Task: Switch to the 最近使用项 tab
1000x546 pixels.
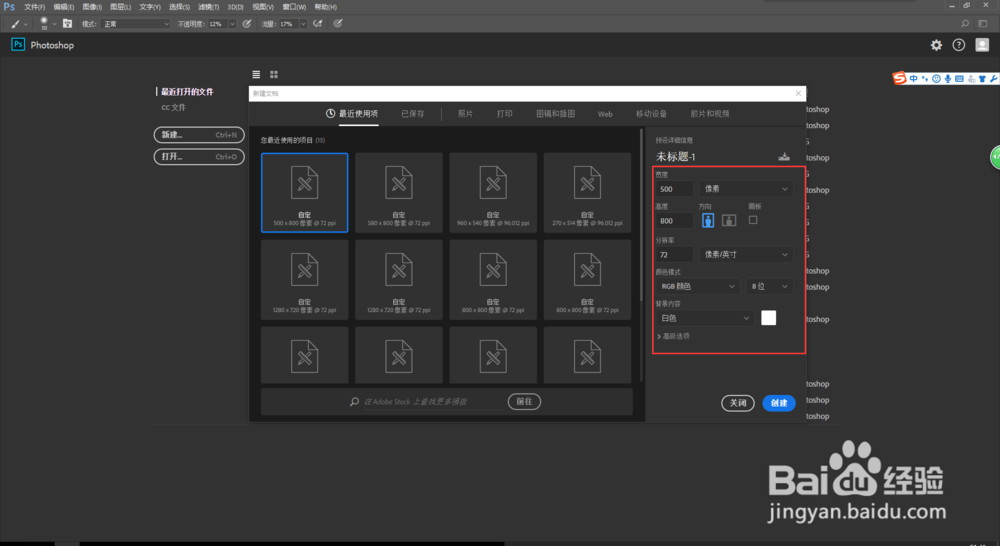Action: click(x=352, y=114)
